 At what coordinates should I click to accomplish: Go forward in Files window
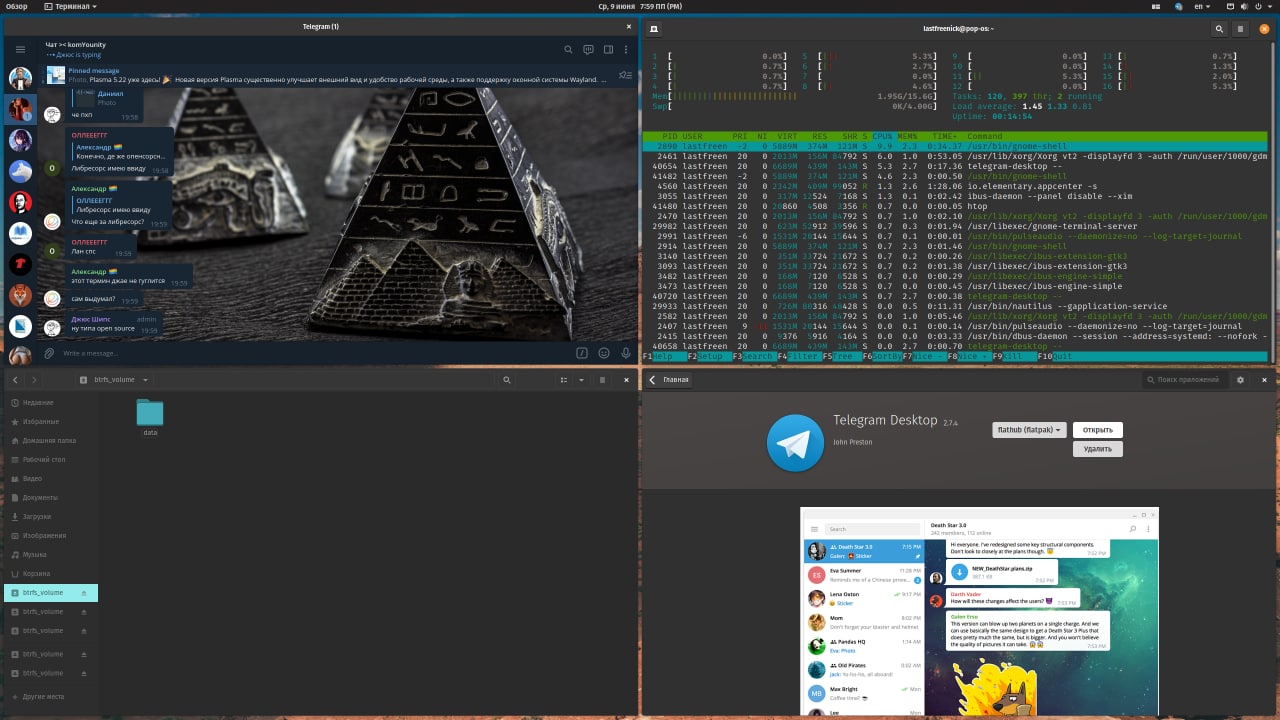point(34,380)
